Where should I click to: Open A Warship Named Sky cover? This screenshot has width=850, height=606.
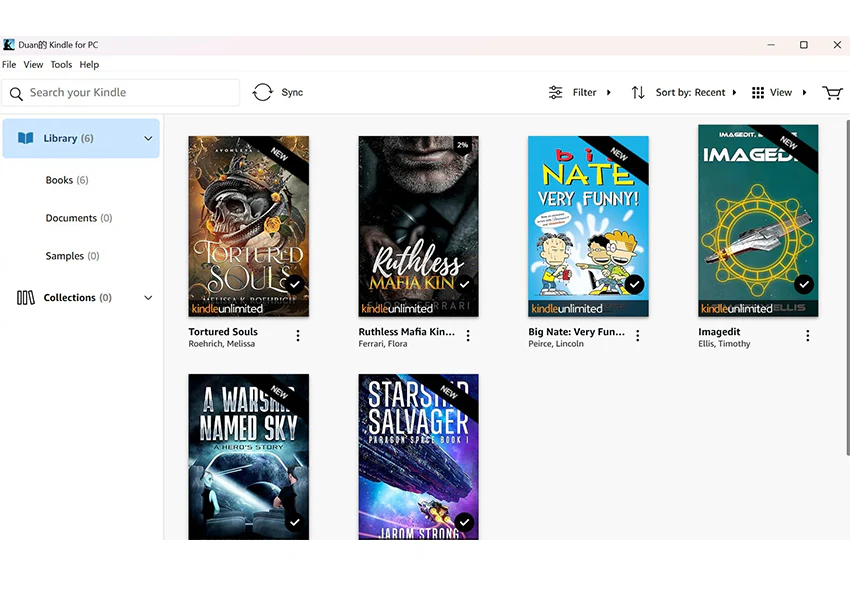pyautogui.click(x=249, y=457)
